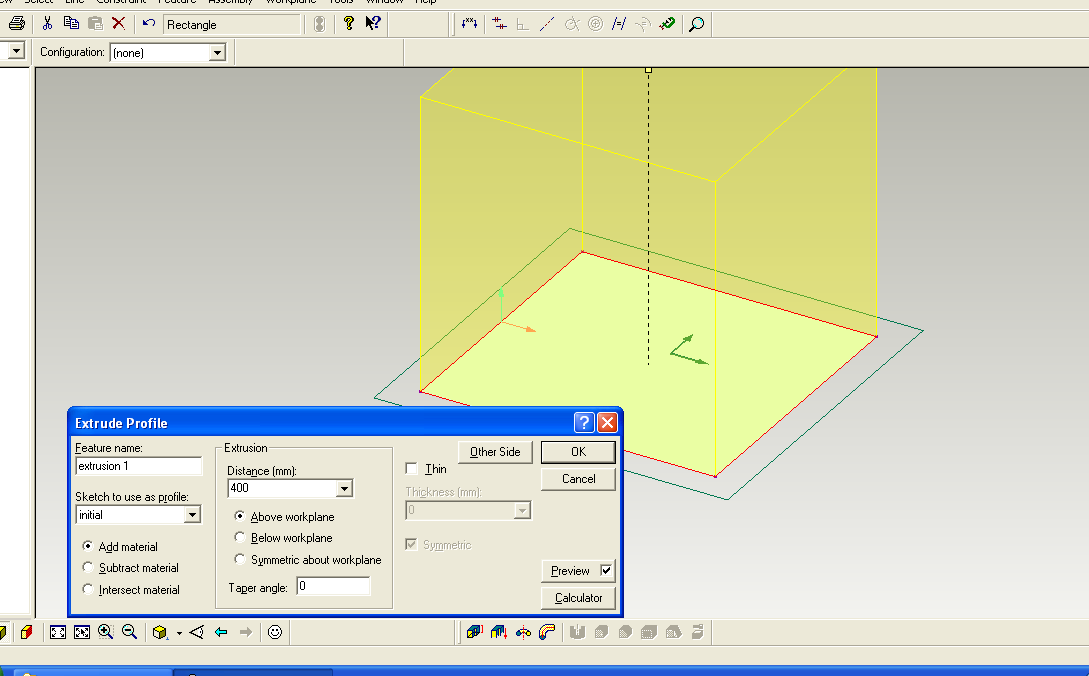The image size is (1089, 676).
Task: Toggle the Preview checkbox
Action: [606, 570]
